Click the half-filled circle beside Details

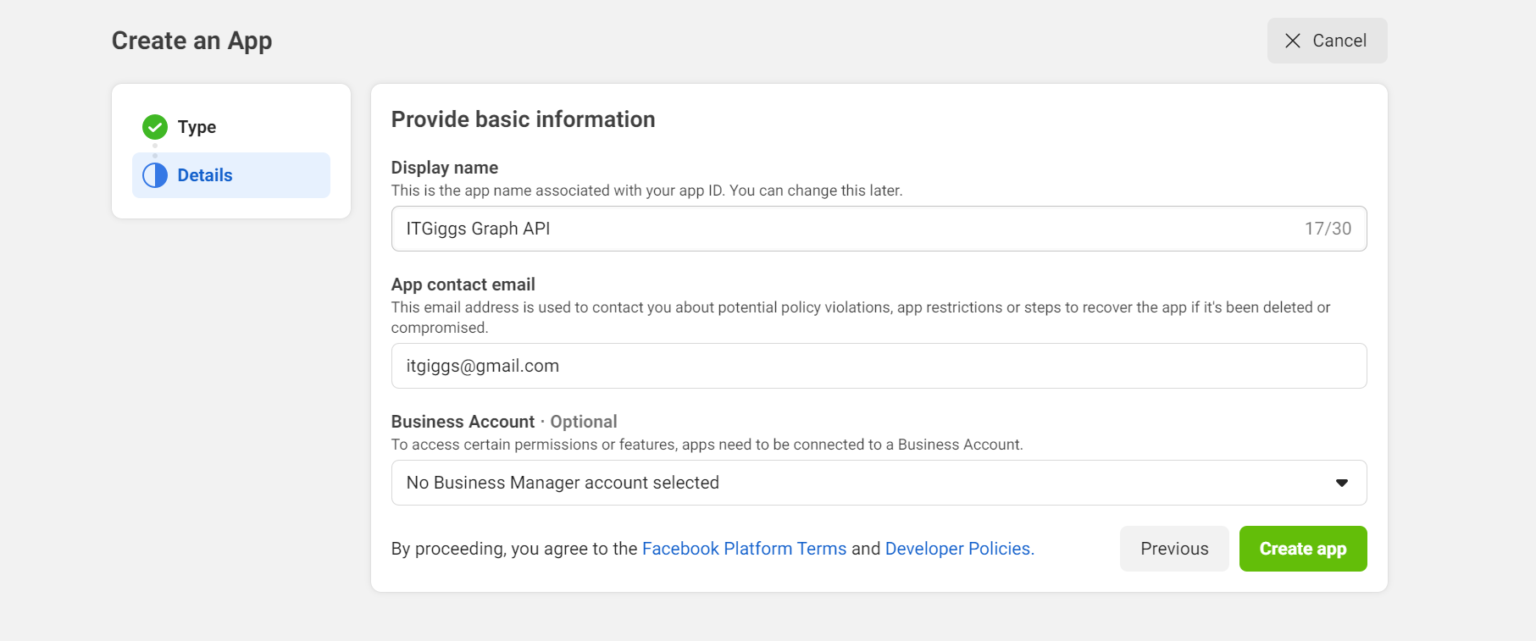click(x=154, y=175)
